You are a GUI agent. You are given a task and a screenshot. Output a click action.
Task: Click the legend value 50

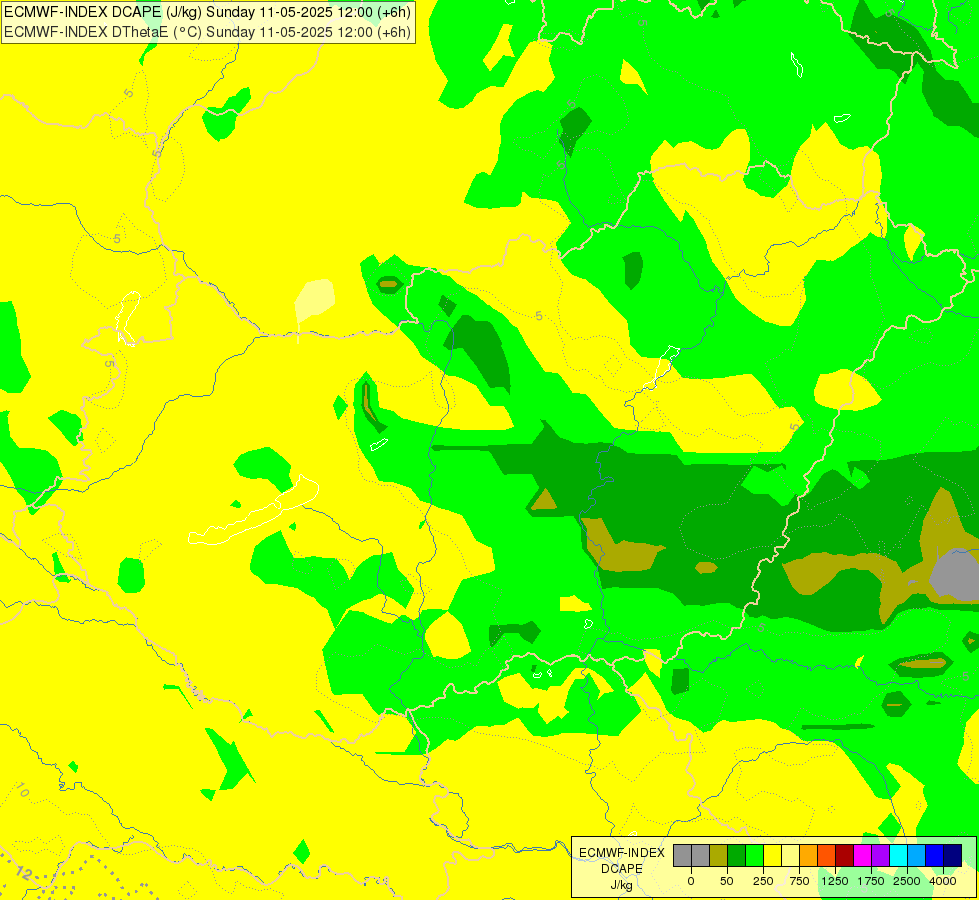[x=727, y=881]
